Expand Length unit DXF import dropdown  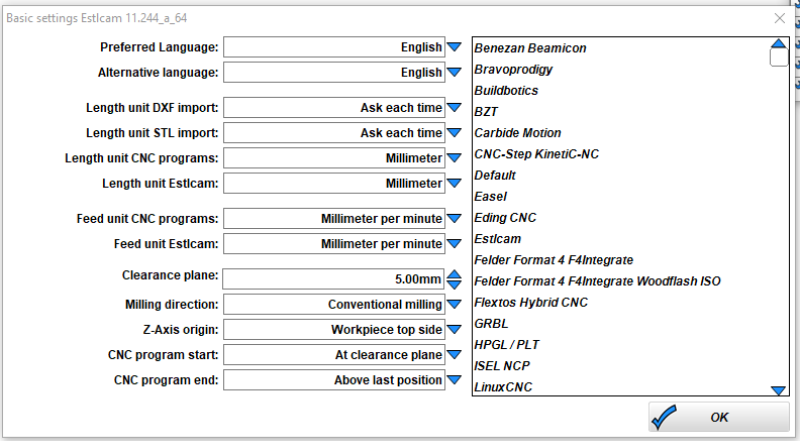454,108
